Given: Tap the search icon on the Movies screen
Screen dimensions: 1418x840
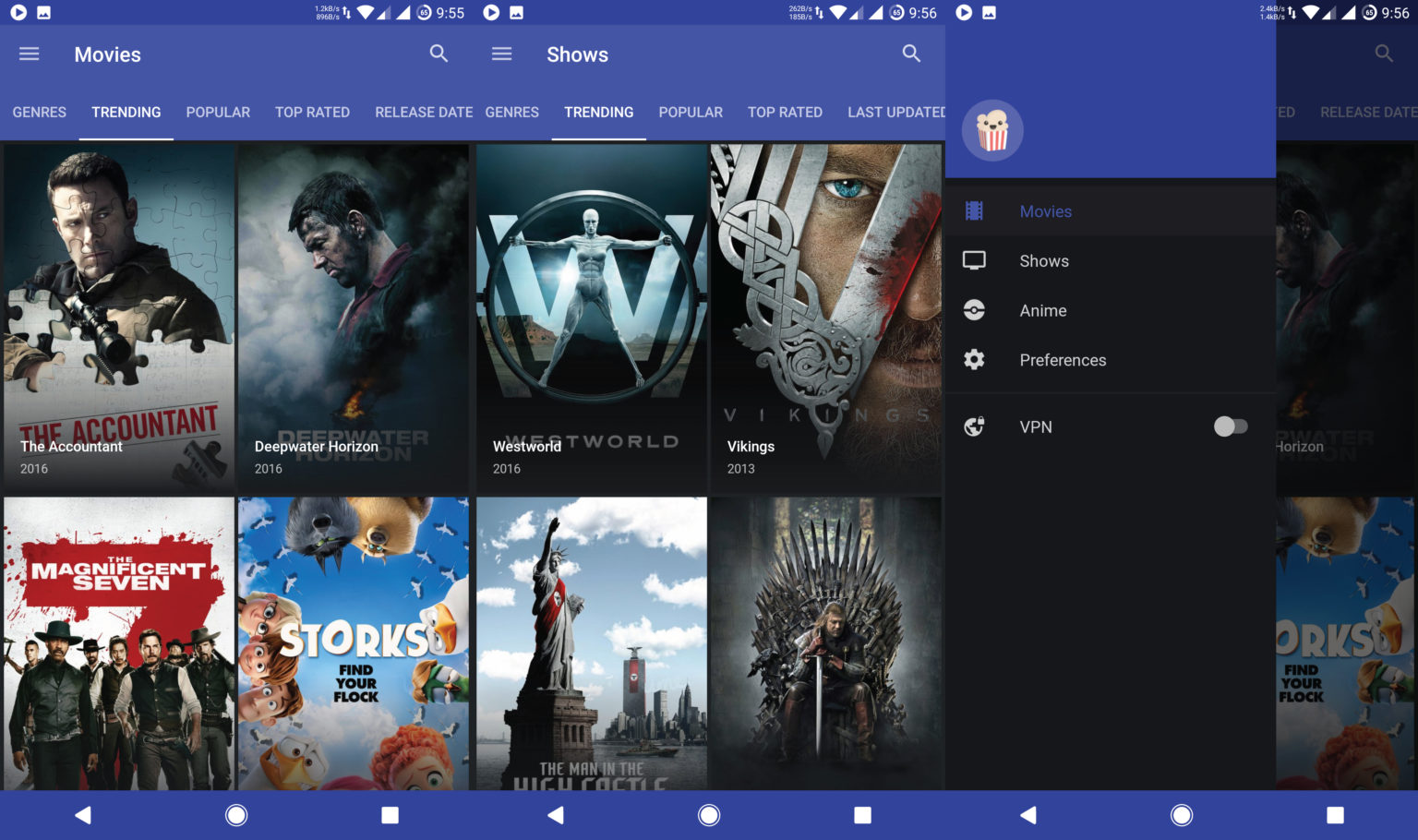Looking at the screenshot, I should (439, 54).
